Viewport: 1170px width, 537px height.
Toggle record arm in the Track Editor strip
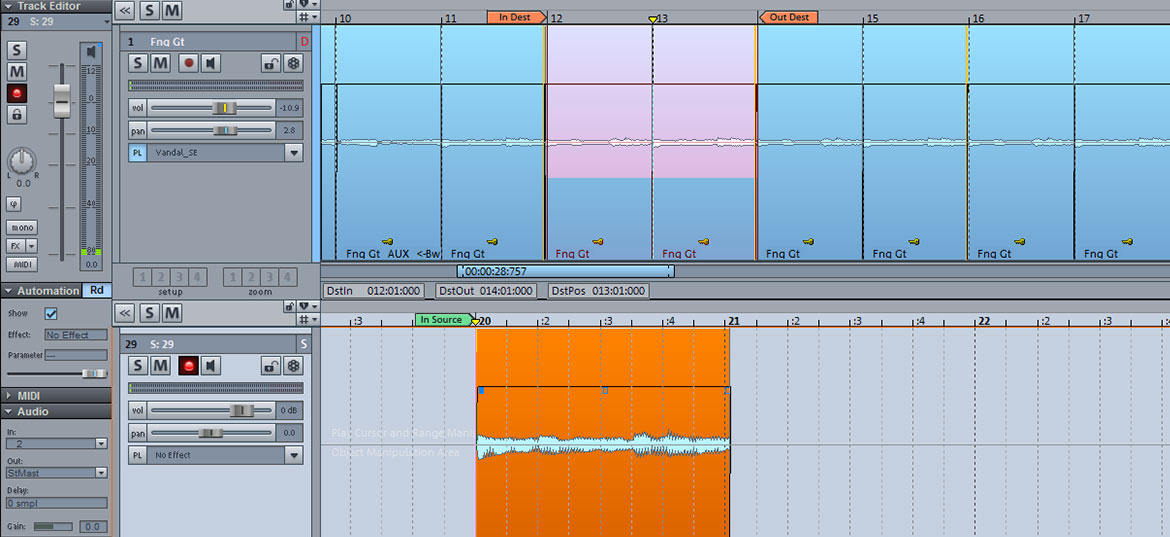pos(16,93)
